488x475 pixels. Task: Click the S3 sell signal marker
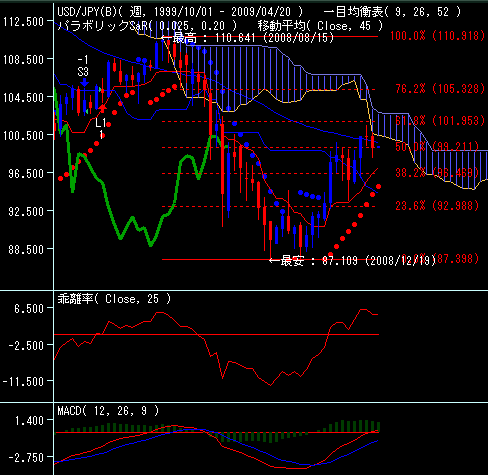[83, 72]
